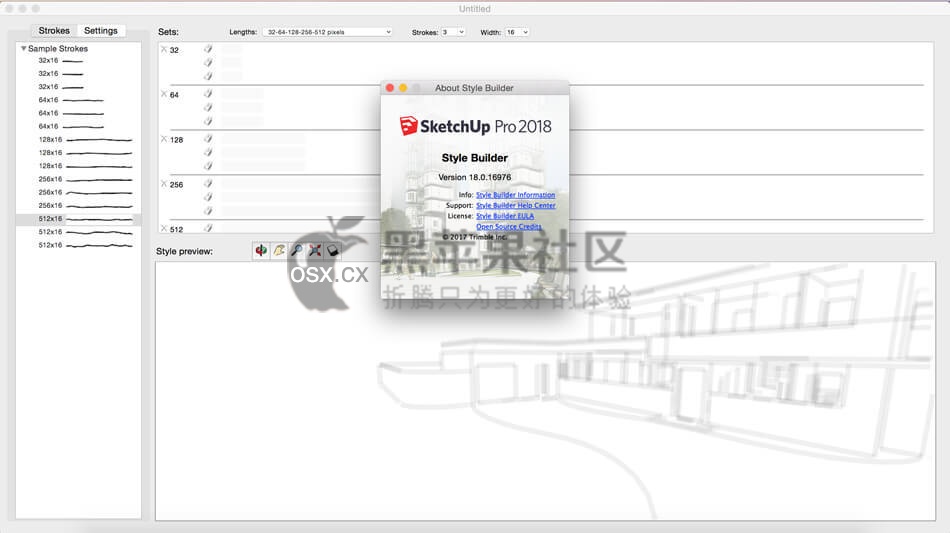Open the Style Builder Help Center link
The height and width of the screenshot is (533, 950).
[x=516, y=205]
